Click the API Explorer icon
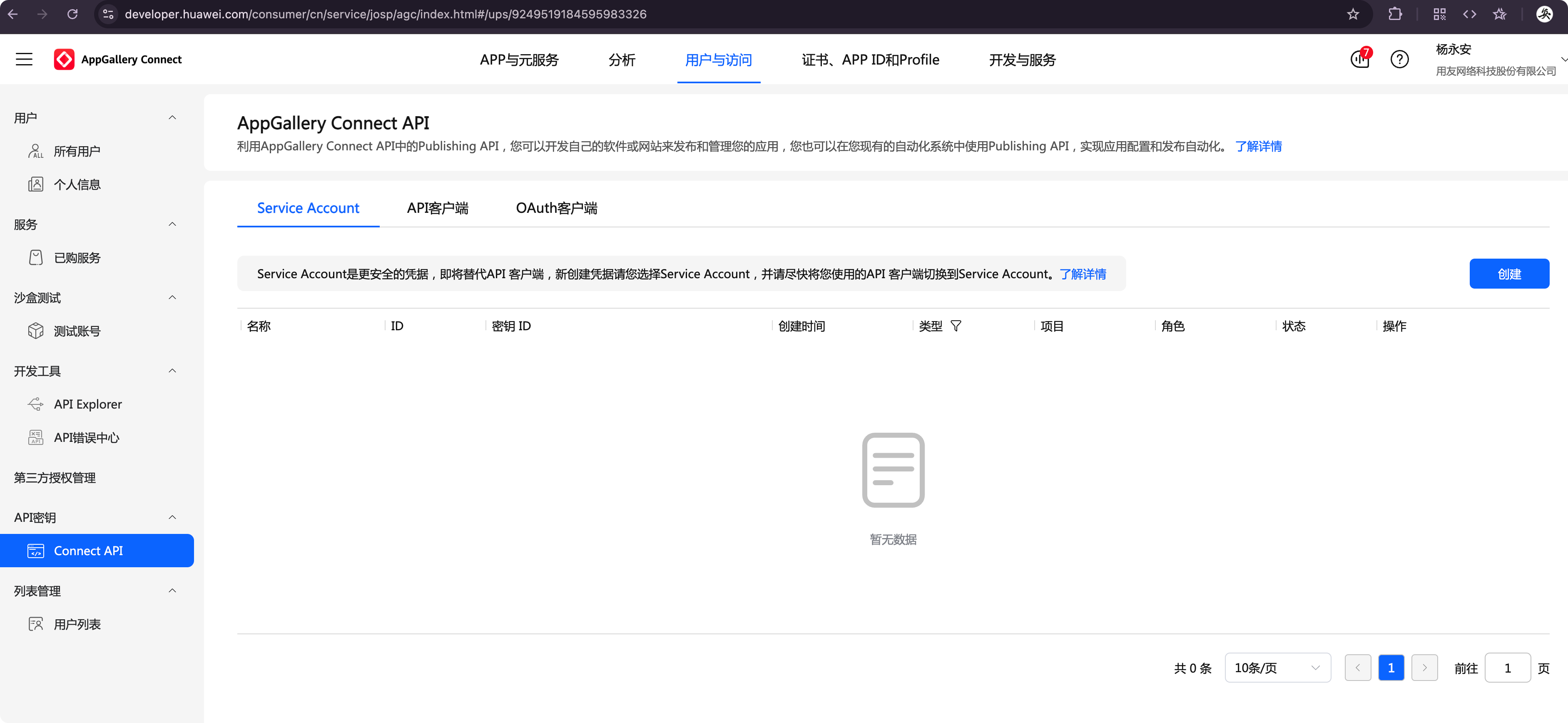 point(35,404)
